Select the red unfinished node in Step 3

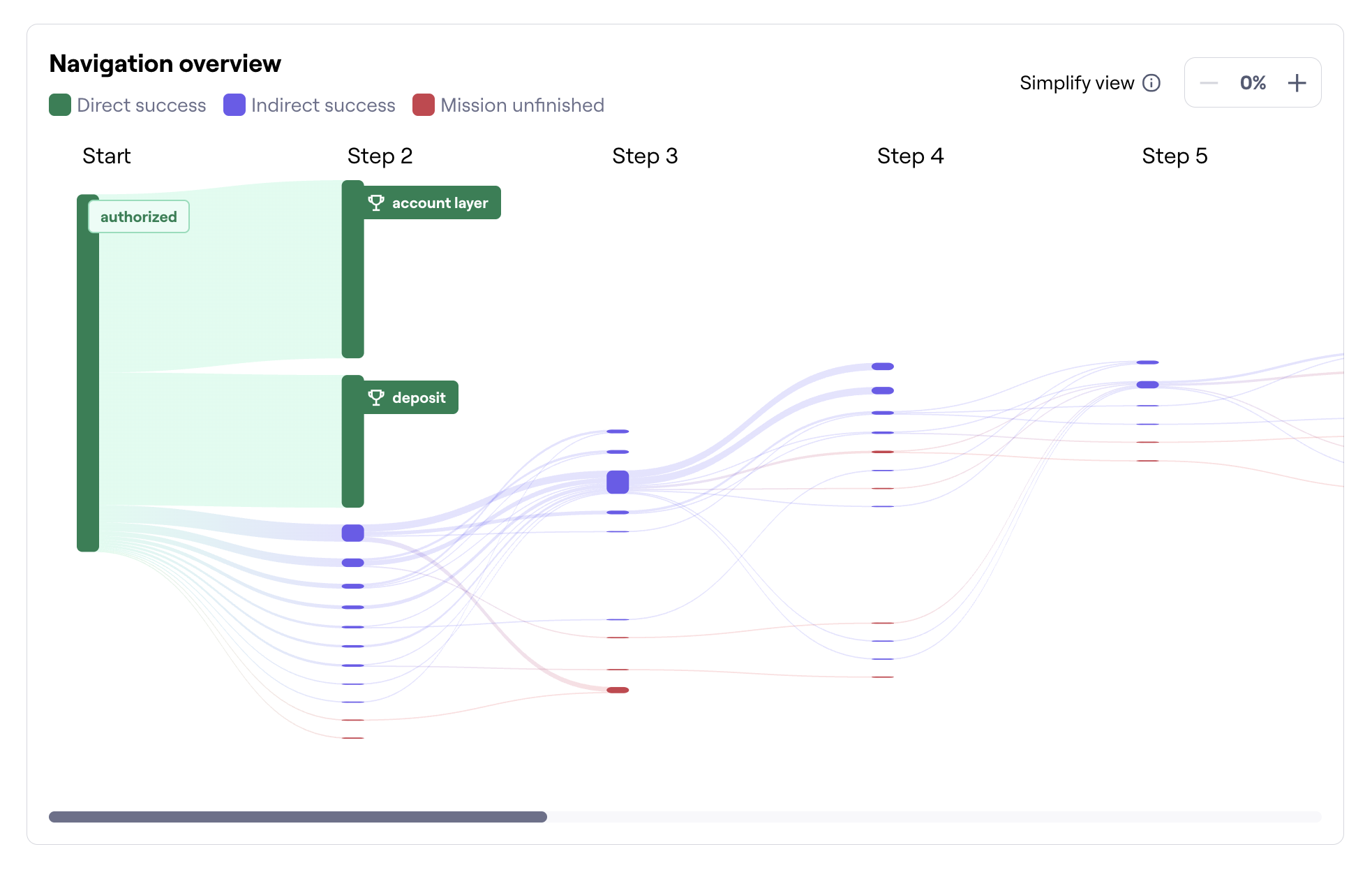(618, 690)
